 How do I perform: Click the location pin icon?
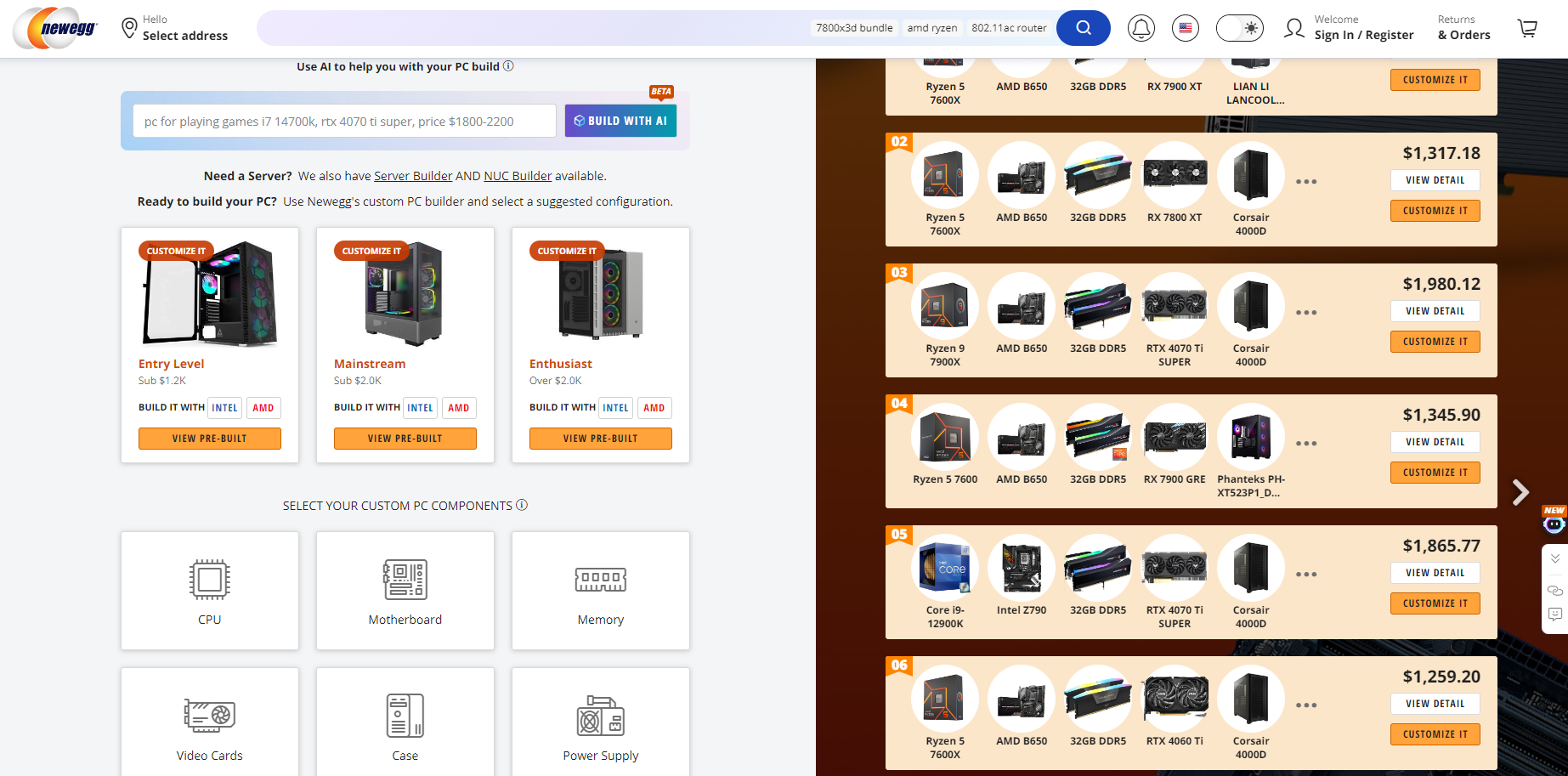pyautogui.click(x=129, y=28)
